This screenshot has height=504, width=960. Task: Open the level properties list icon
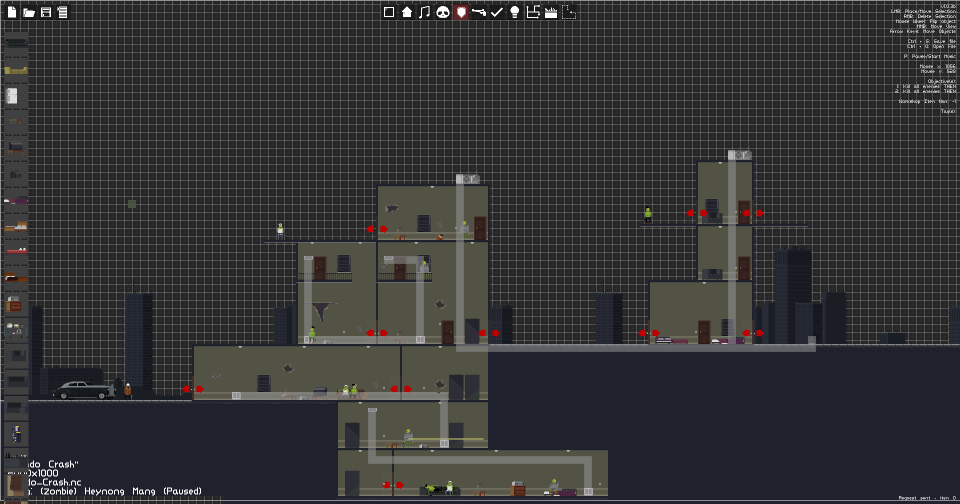pyautogui.click(x=62, y=12)
